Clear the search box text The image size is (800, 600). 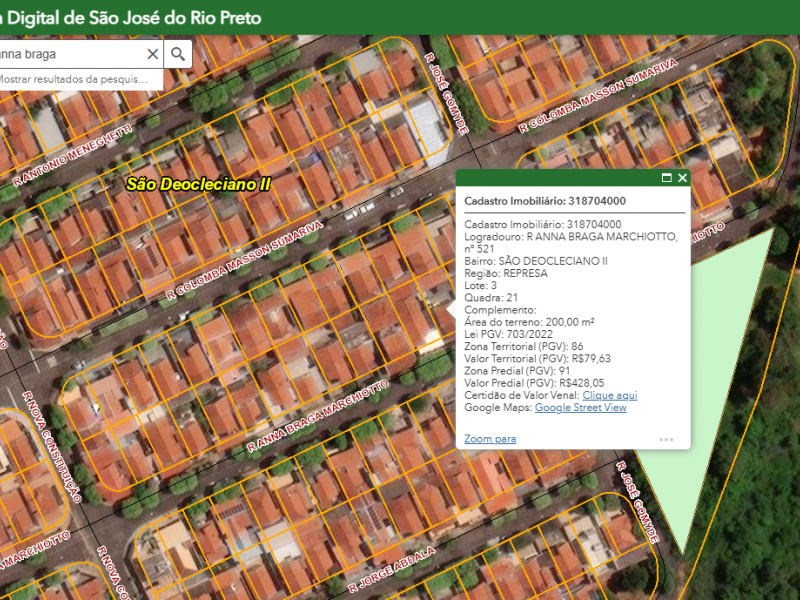click(153, 54)
